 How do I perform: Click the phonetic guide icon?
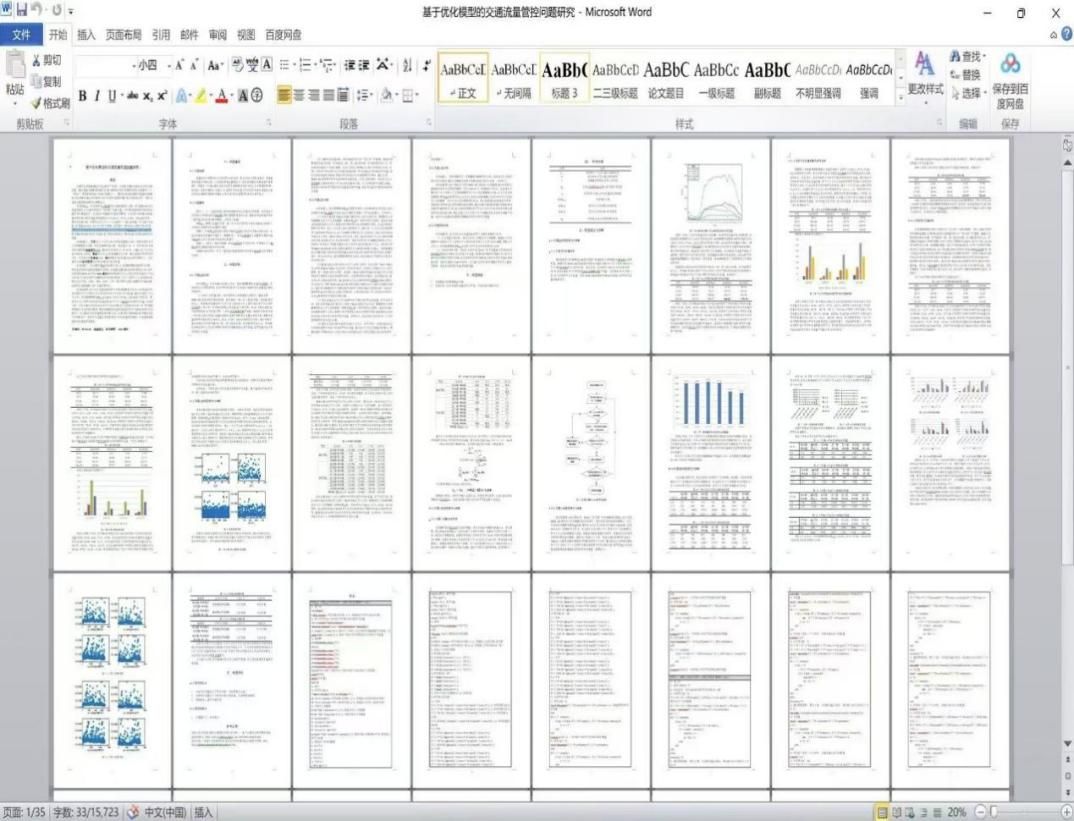tap(253, 65)
